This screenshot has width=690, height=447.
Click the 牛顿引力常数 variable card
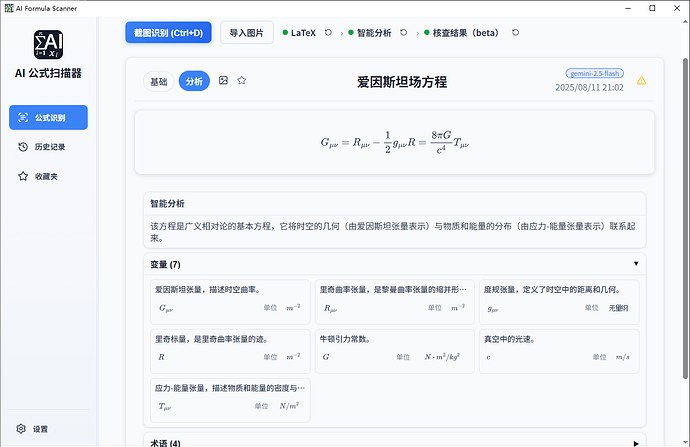click(395, 351)
